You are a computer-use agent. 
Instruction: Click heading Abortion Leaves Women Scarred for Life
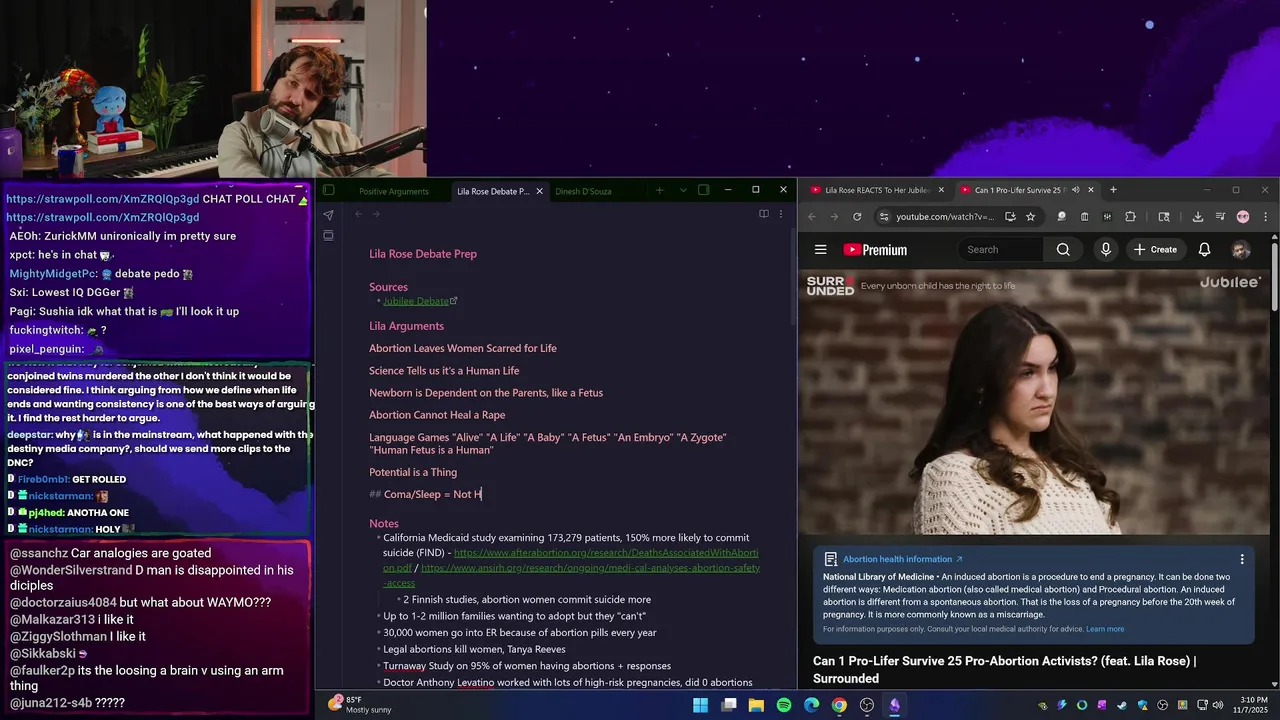click(463, 348)
